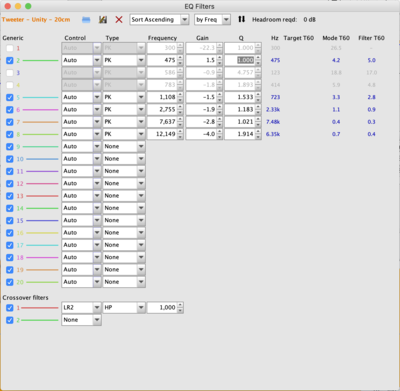The width and height of the screenshot is (400, 391).
Task: Click the Mode T60 column header
Action: pyautogui.click(x=336, y=38)
